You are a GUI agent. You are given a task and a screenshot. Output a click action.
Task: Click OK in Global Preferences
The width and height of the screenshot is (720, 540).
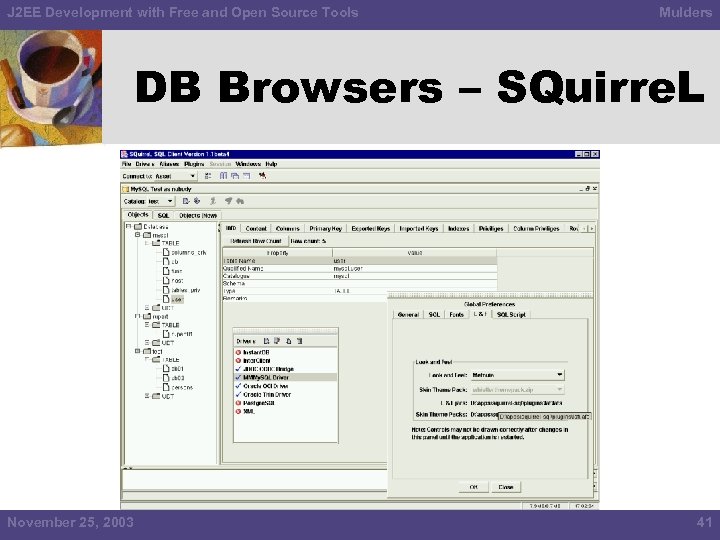pyautogui.click(x=474, y=487)
